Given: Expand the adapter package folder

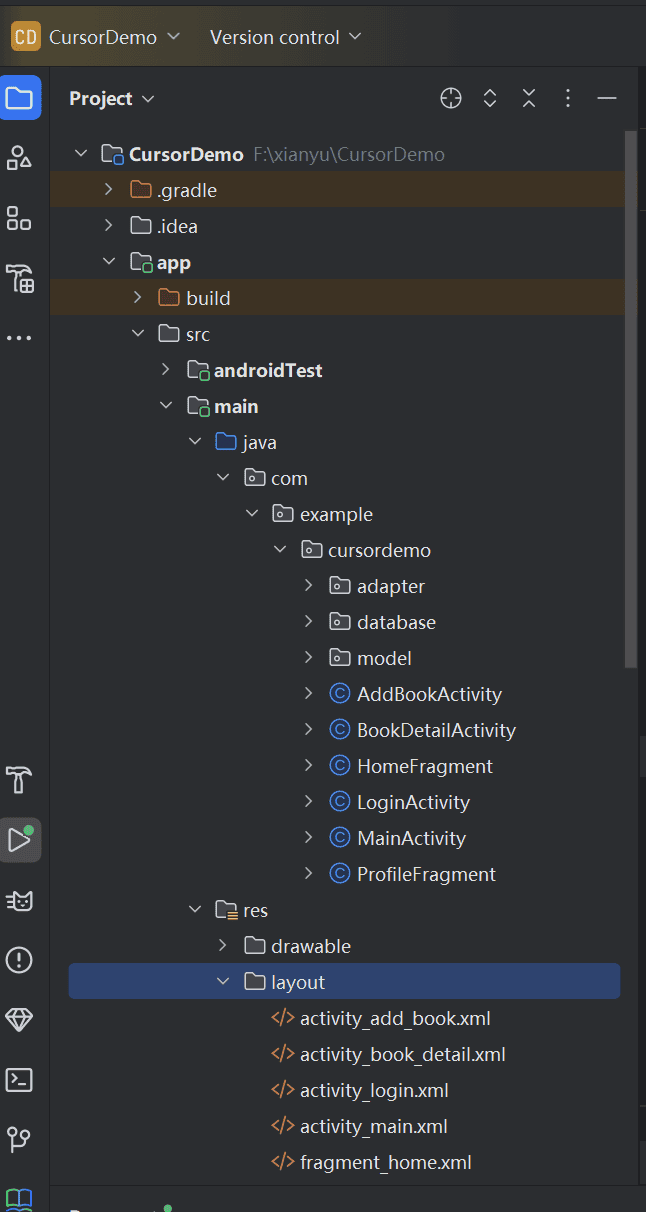Looking at the screenshot, I should pos(309,586).
